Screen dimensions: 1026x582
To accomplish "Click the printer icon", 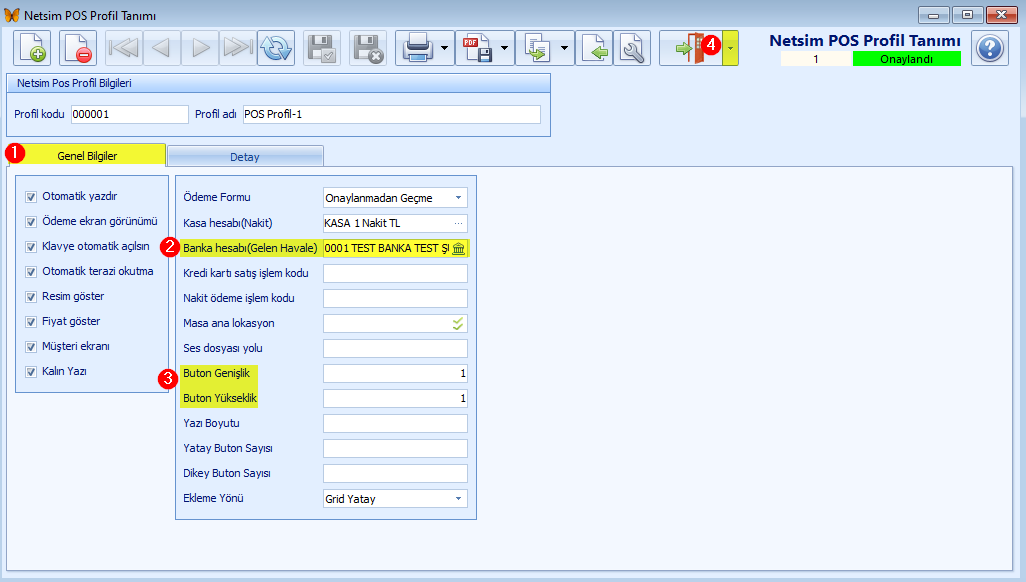I will click(416, 48).
